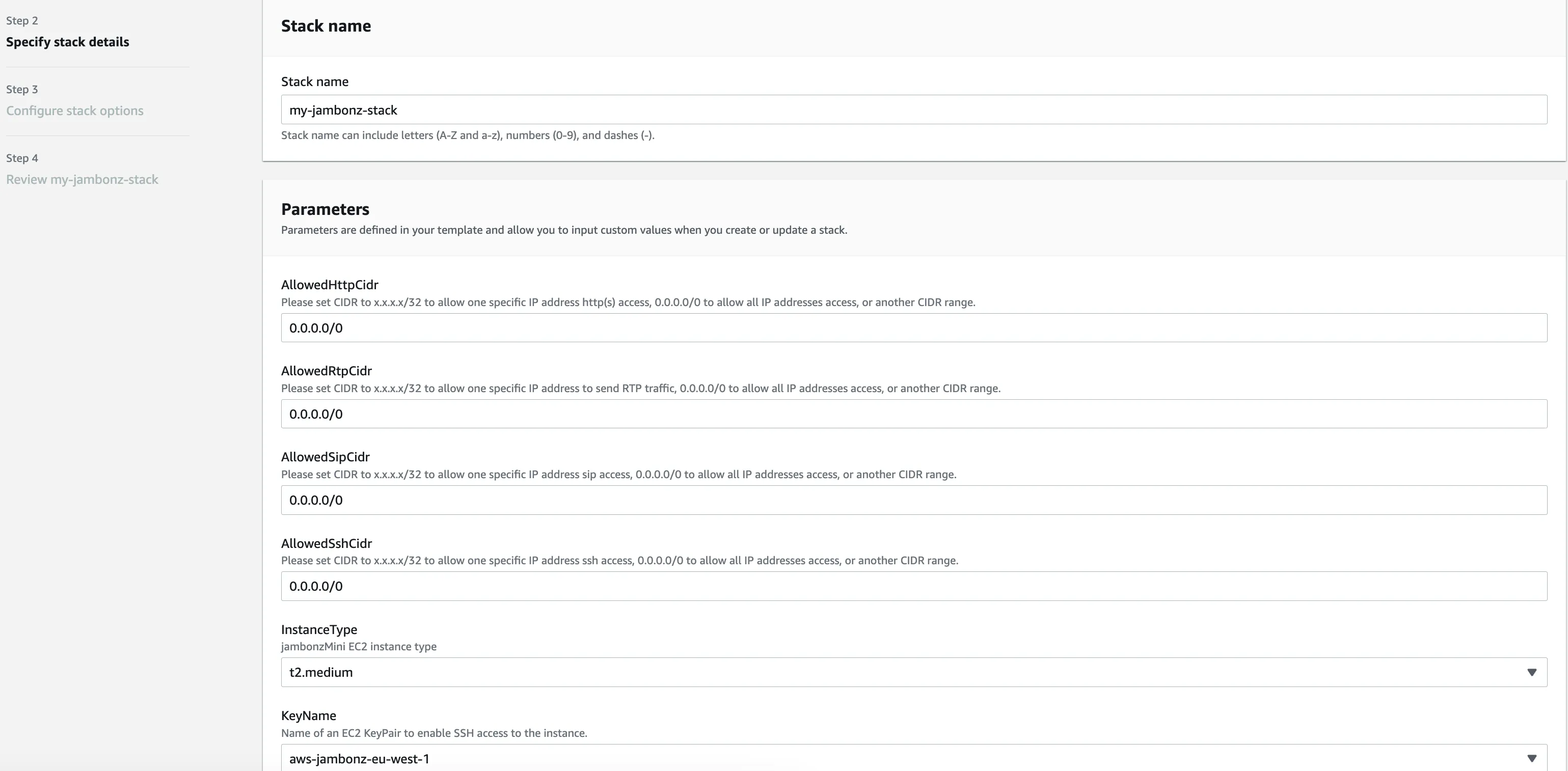Screen dimensions: 1568x771
Task: Click the 'Step 2' label
Action: point(22,21)
